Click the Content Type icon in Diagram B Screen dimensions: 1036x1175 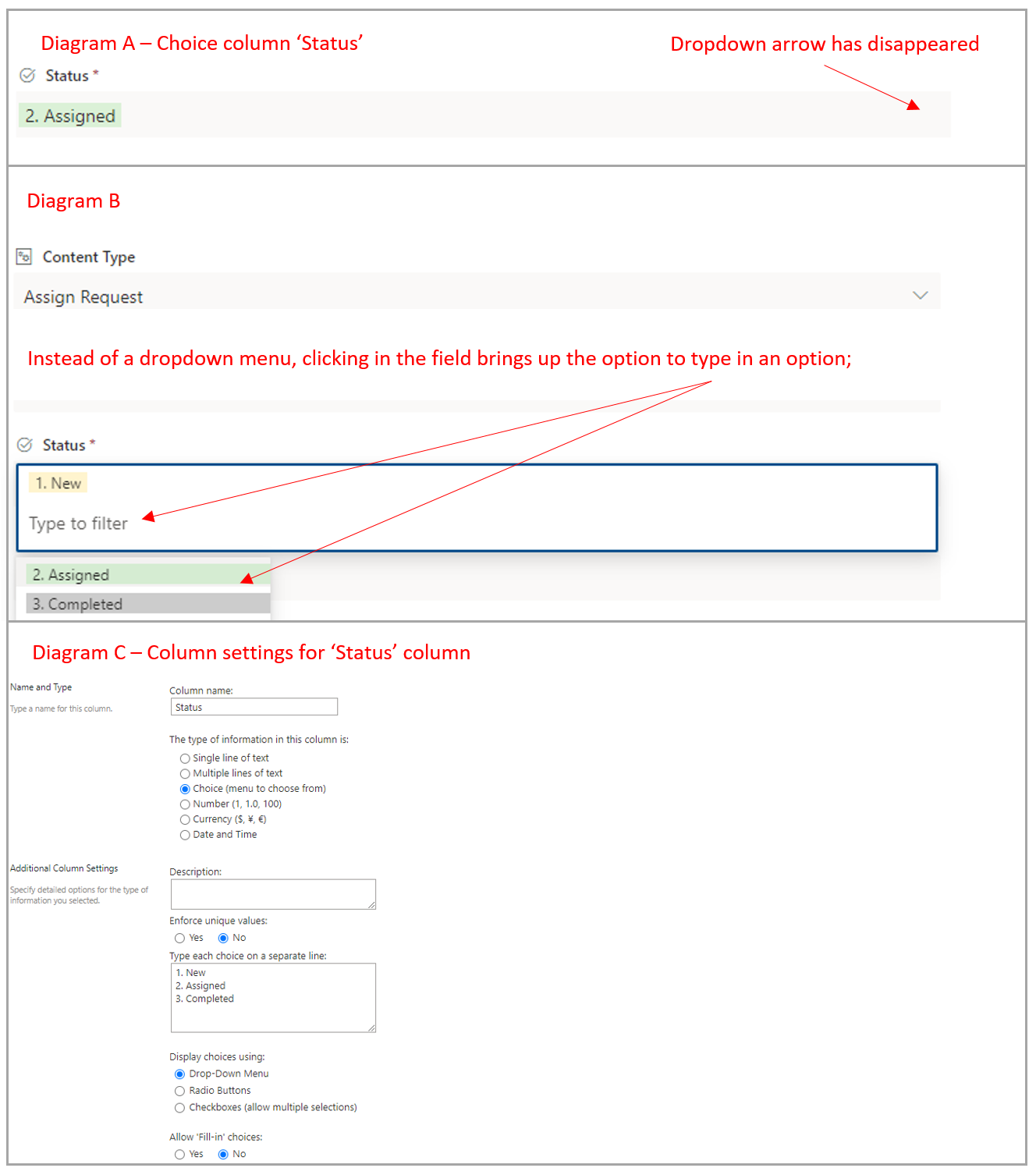pyautogui.click(x=24, y=255)
